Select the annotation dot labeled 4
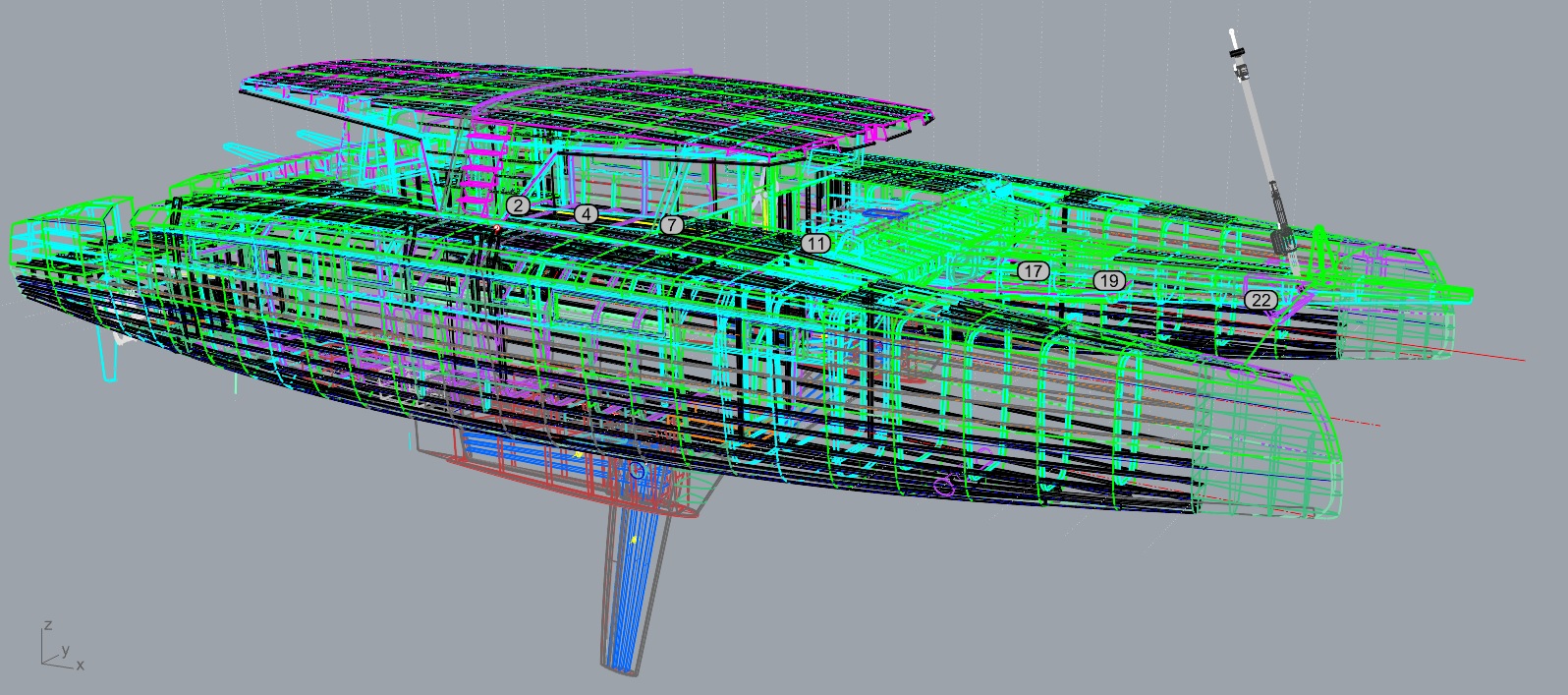This screenshot has width=1568, height=695. pos(586,214)
